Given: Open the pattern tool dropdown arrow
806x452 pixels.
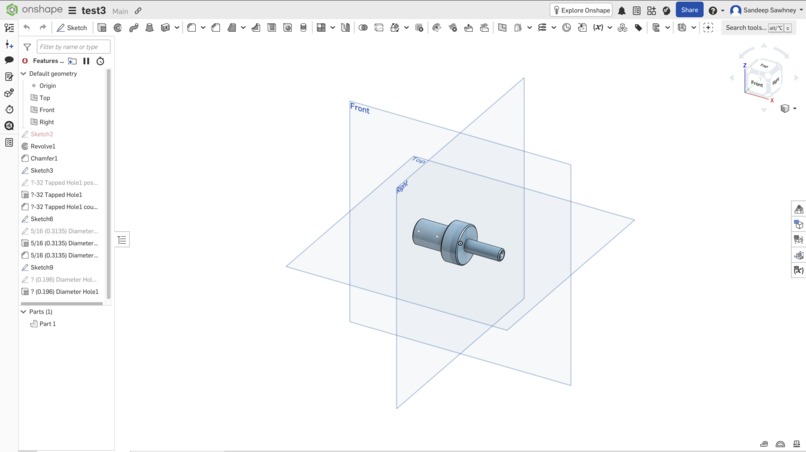Looking at the screenshot, I should pyautogui.click(x=333, y=28).
